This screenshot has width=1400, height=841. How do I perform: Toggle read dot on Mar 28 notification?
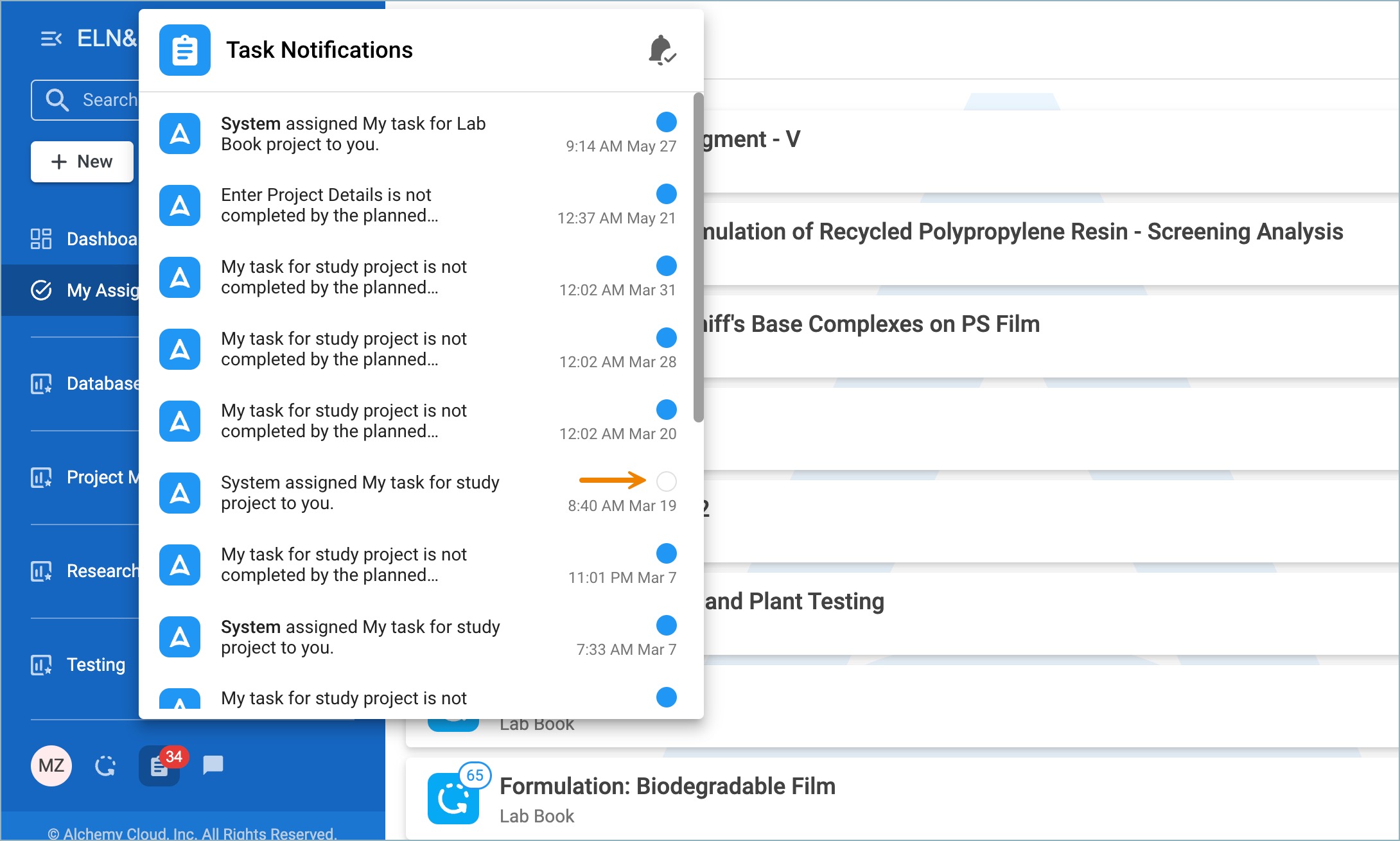point(667,338)
